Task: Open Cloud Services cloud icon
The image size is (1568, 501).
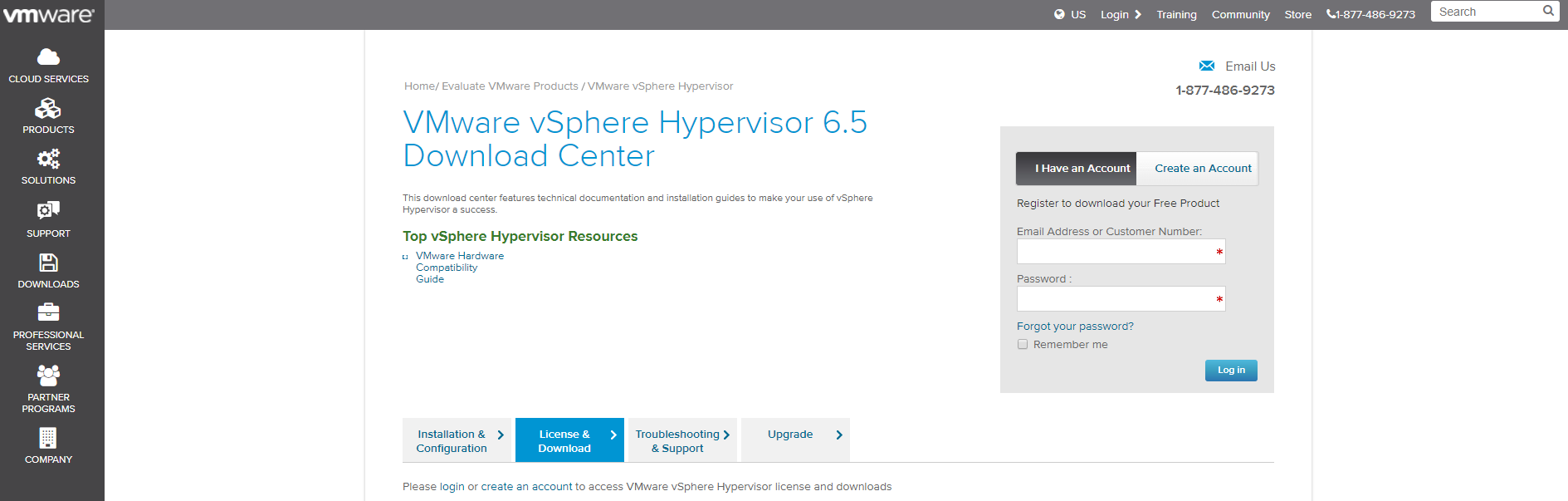Action: (x=48, y=56)
